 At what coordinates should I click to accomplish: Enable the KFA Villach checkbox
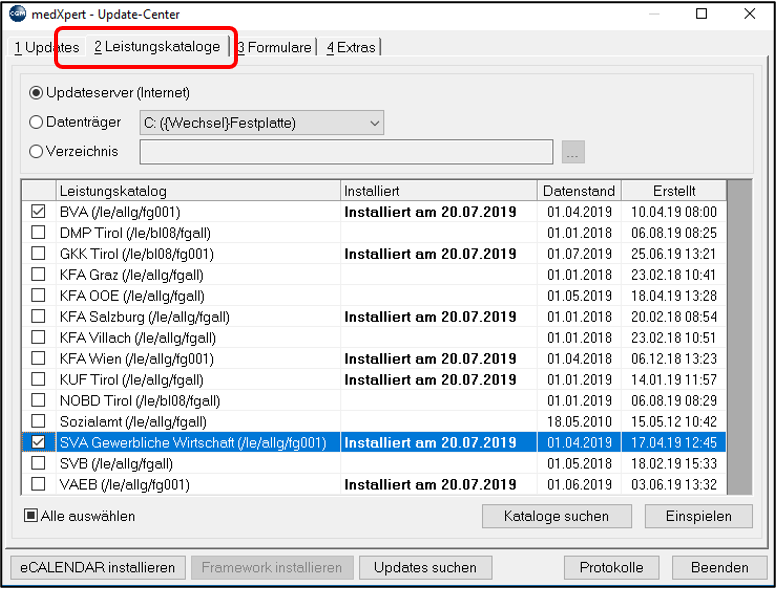click(38, 337)
